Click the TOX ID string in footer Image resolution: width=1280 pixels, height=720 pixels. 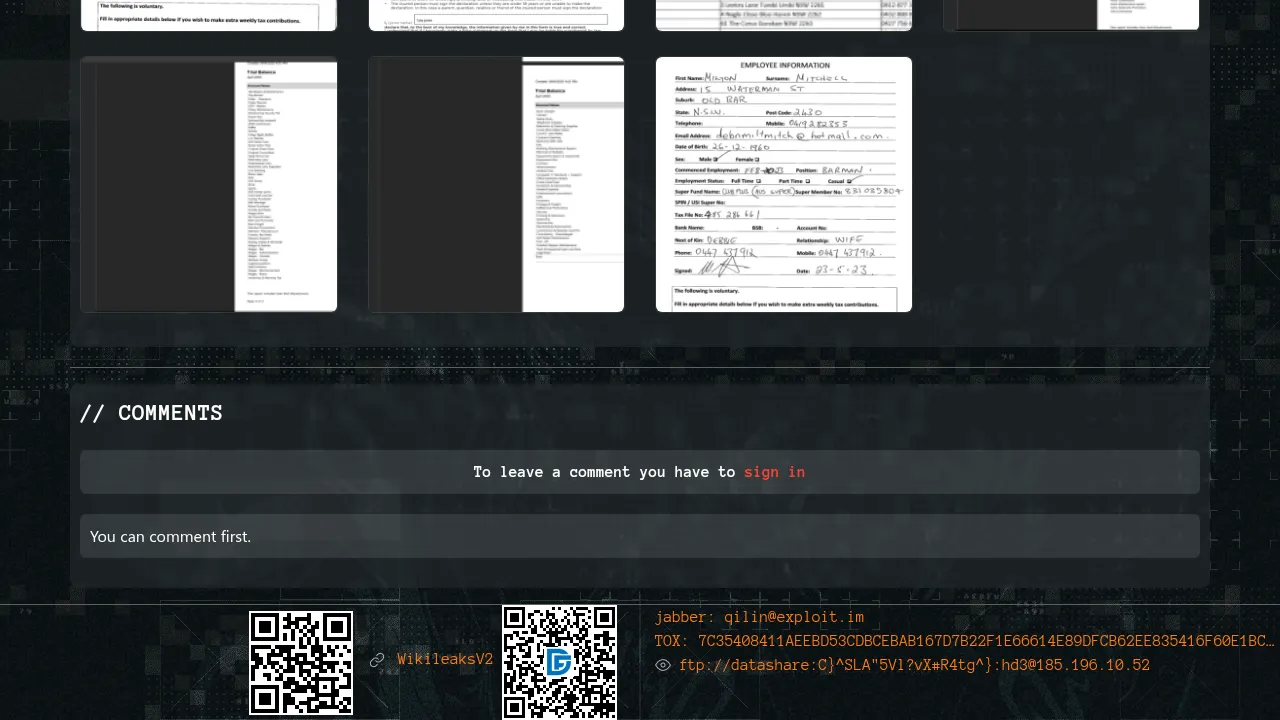tap(964, 641)
